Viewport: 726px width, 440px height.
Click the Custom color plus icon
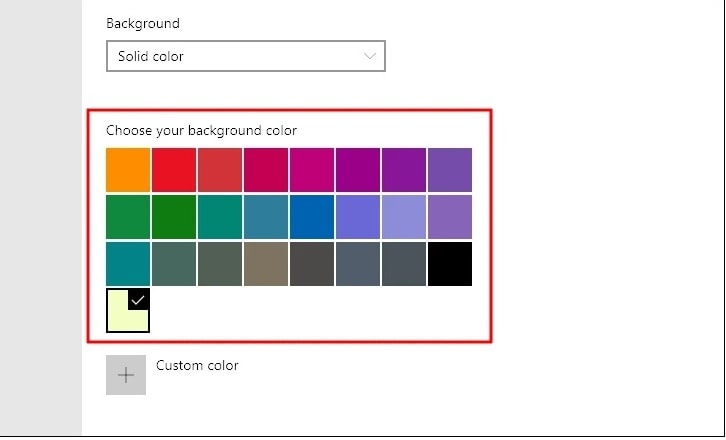[x=126, y=375]
